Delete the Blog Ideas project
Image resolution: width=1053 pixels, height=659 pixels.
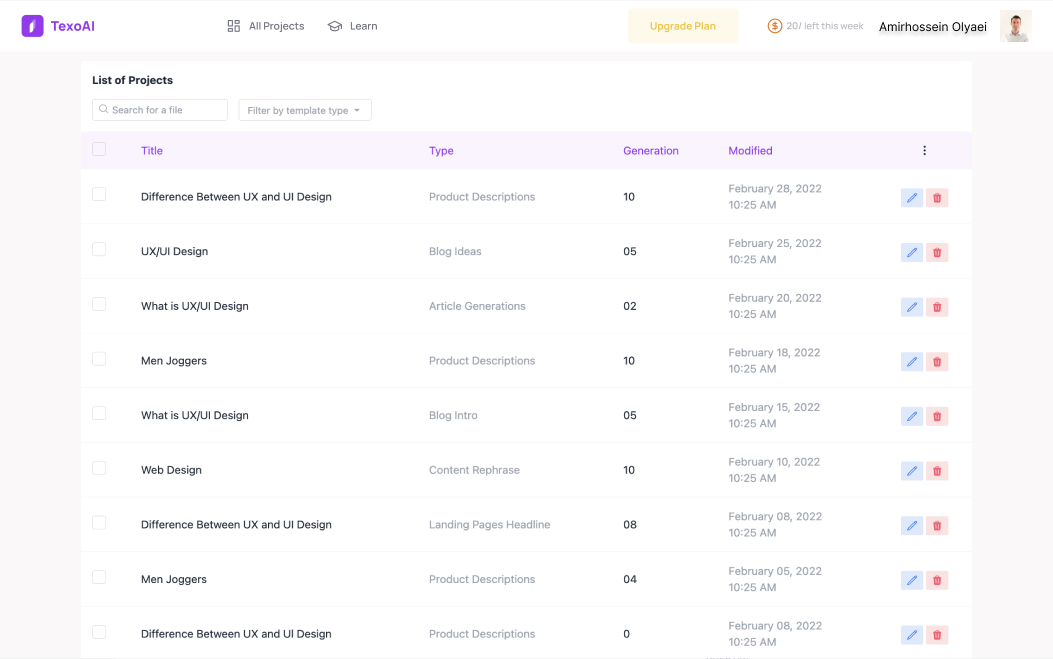pos(937,253)
